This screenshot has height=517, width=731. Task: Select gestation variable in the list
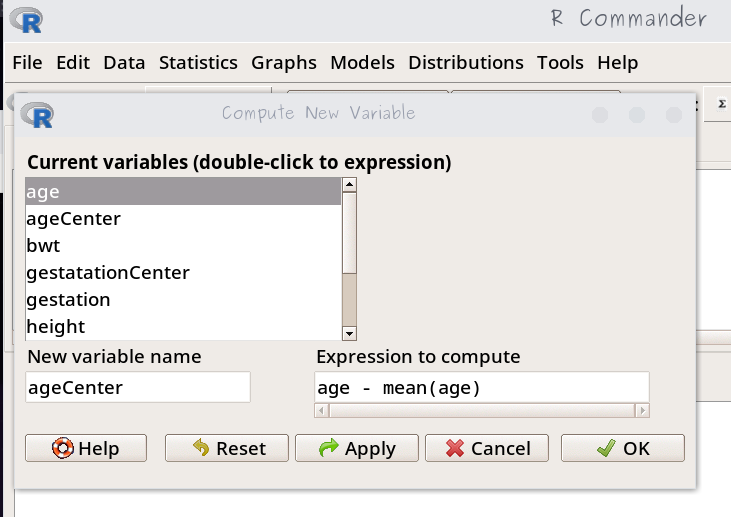pyautogui.click(x=68, y=299)
